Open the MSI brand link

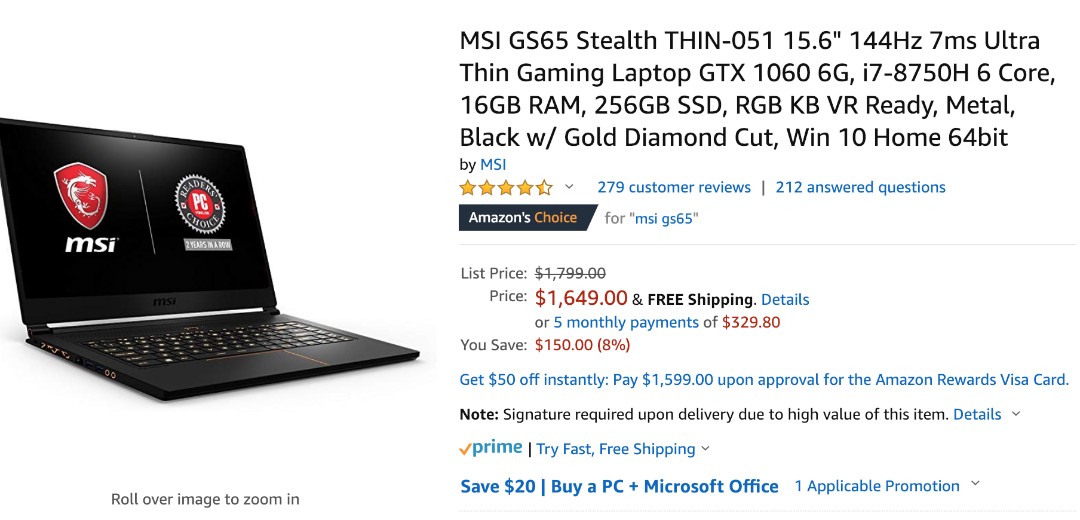click(493, 164)
